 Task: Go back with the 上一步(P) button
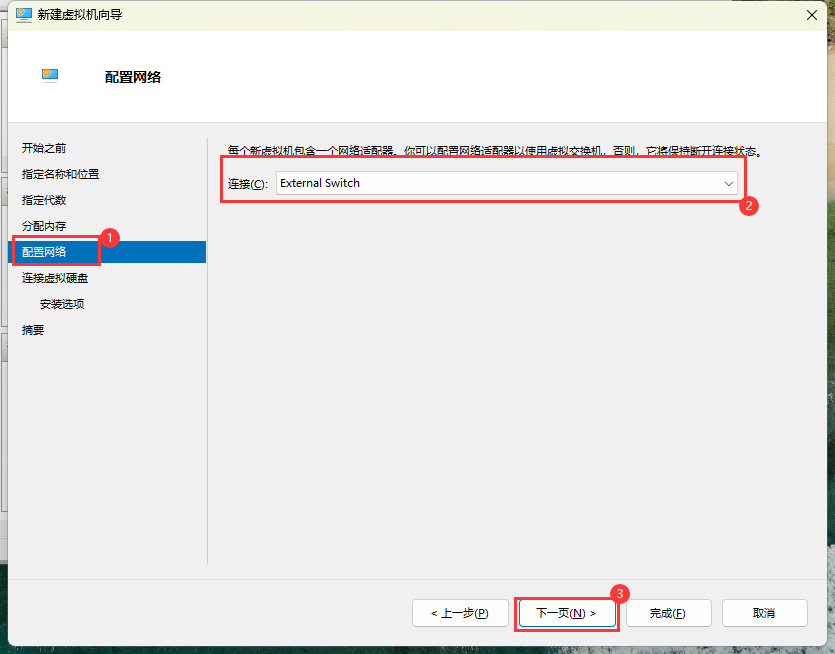click(x=459, y=613)
